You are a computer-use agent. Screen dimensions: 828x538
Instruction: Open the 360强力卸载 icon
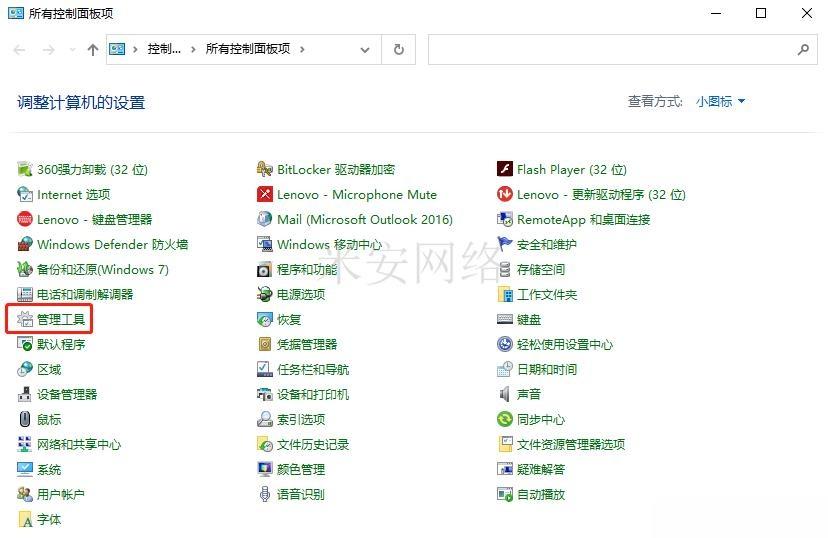pos(25,169)
